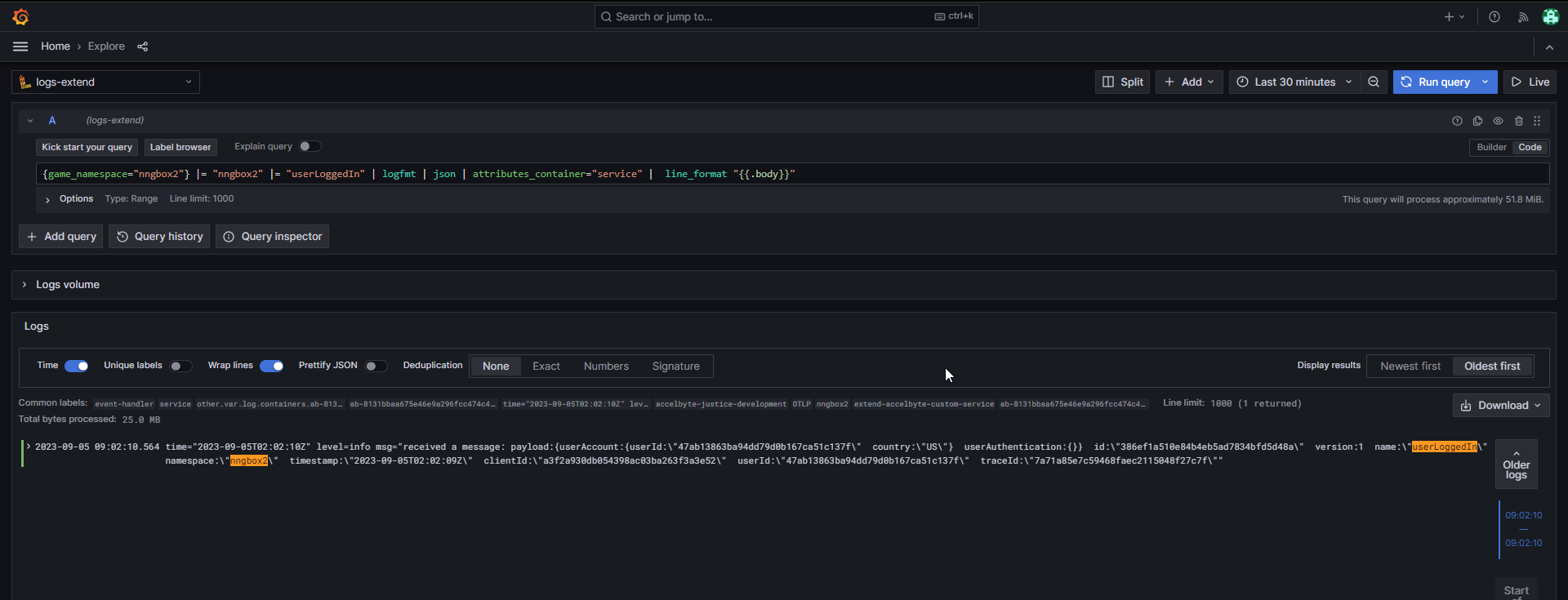Image resolution: width=1568 pixels, height=600 pixels.
Task: Open Query inspector
Action: click(x=272, y=236)
